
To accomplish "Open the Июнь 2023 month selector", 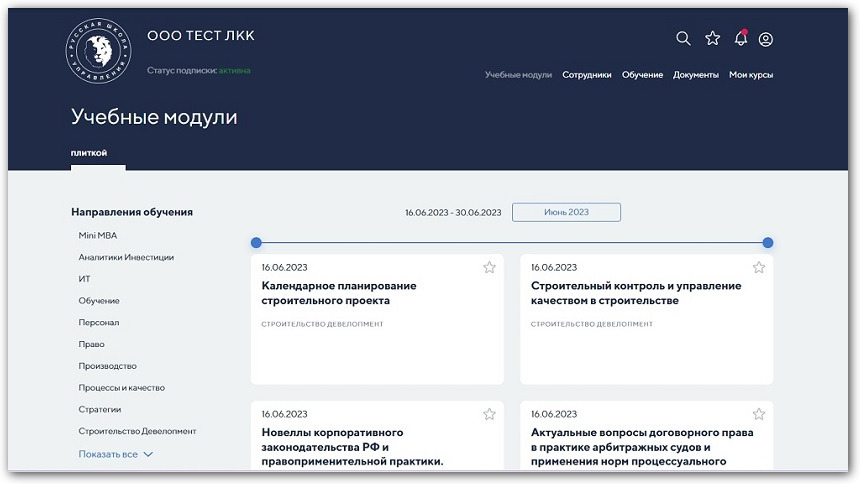I will [566, 212].
